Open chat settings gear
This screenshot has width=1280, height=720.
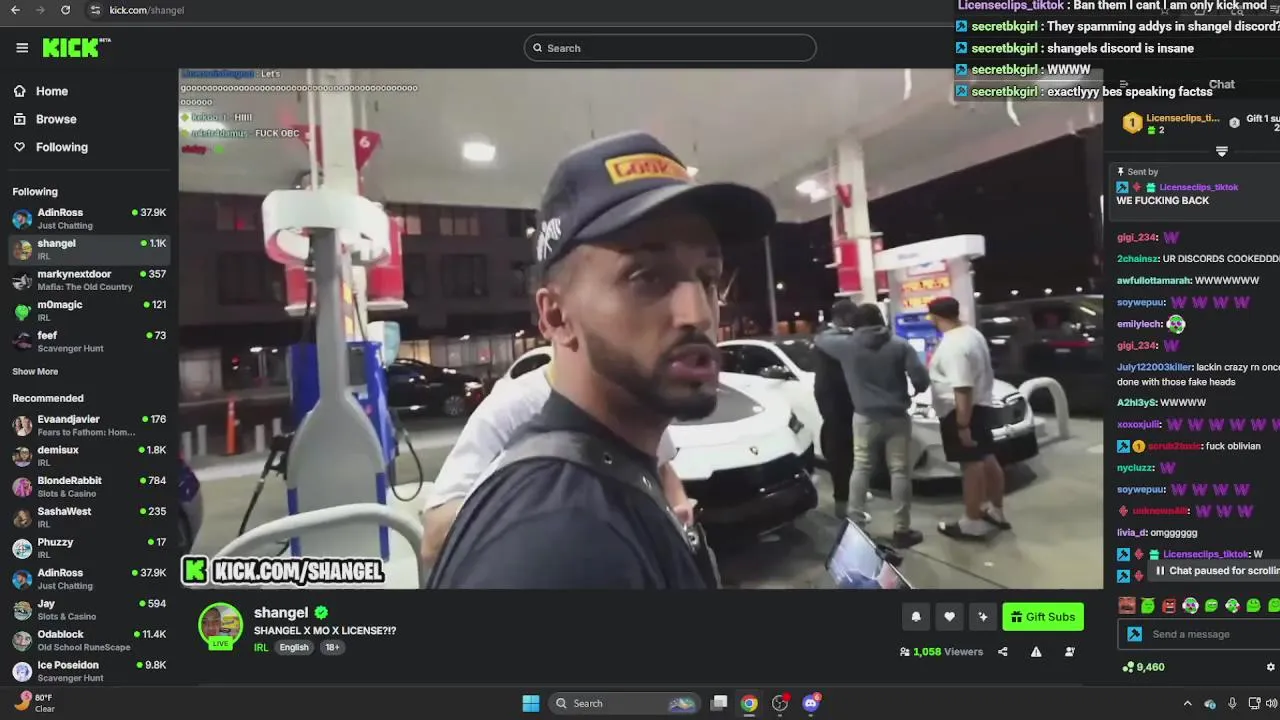[x=1271, y=667]
